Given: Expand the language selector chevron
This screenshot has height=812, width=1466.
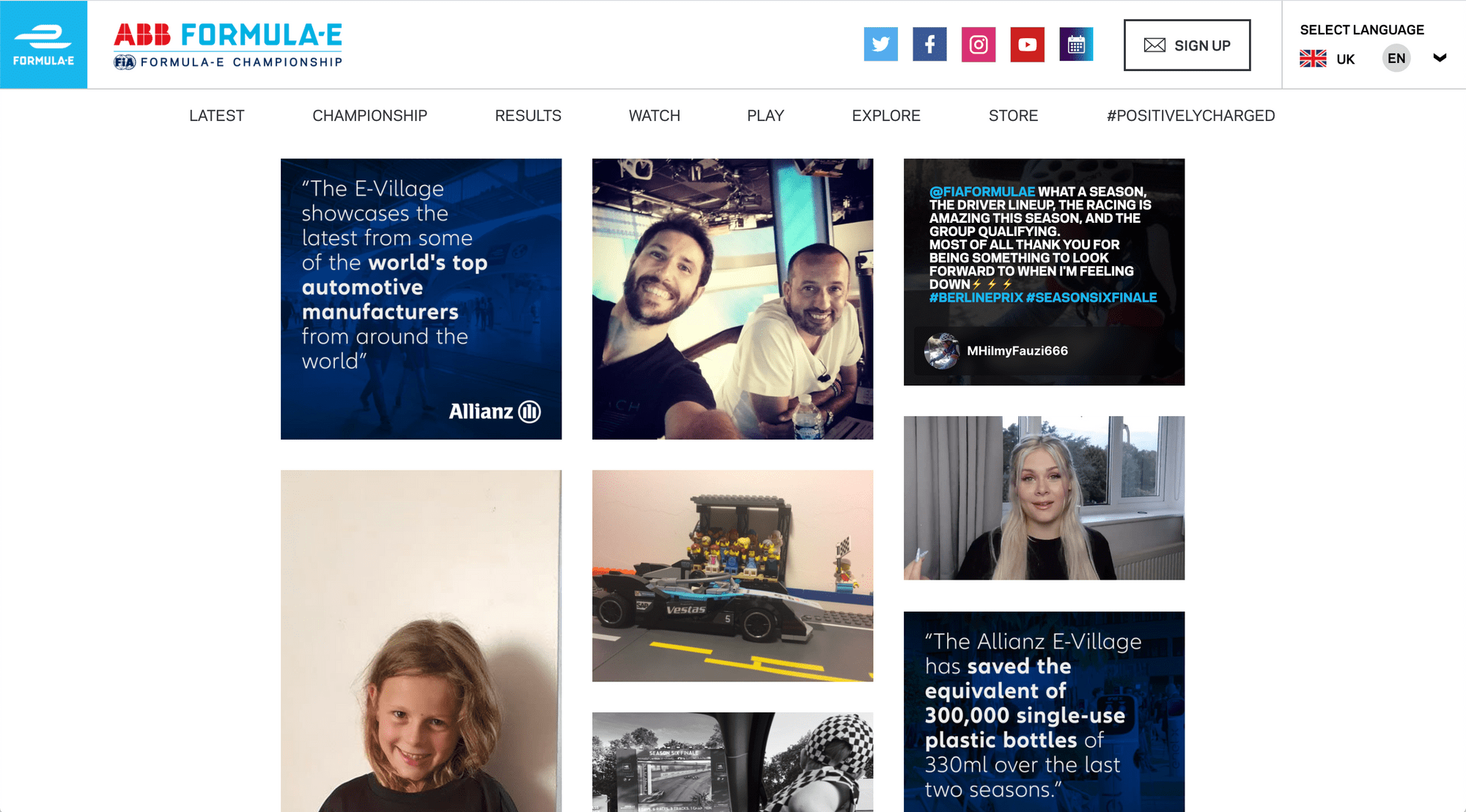Looking at the screenshot, I should coord(1440,58).
